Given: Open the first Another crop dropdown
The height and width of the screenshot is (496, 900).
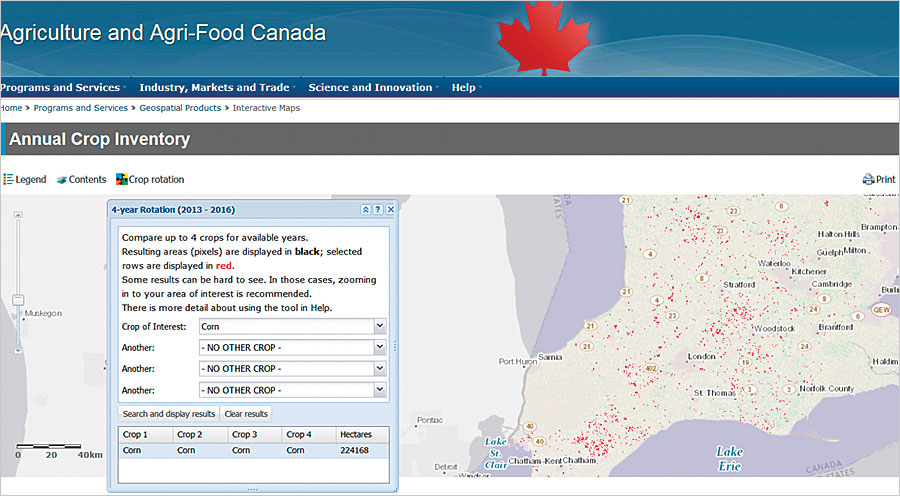Looking at the screenshot, I should pyautogui.click(x=379, y=347).
